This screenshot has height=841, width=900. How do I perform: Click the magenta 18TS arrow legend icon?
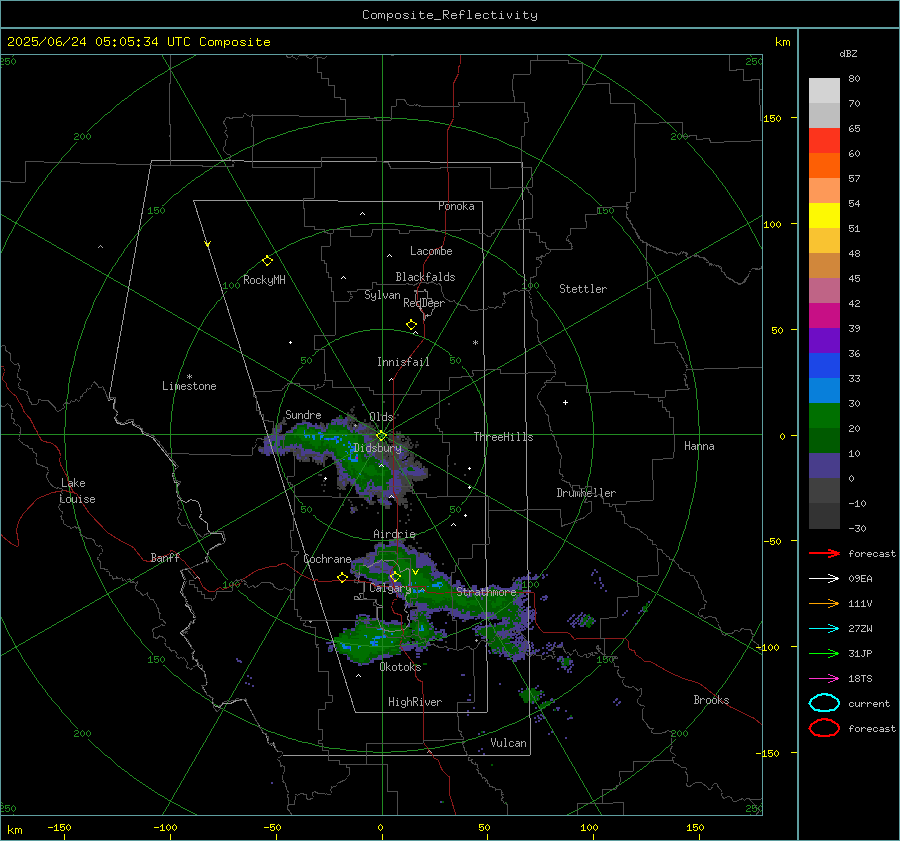point(824,679)
